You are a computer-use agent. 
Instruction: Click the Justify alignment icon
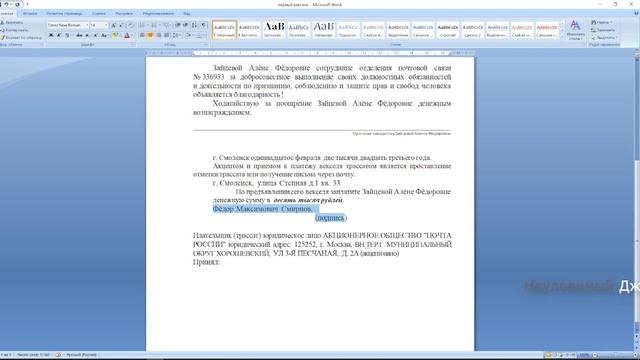coord(167,36)
